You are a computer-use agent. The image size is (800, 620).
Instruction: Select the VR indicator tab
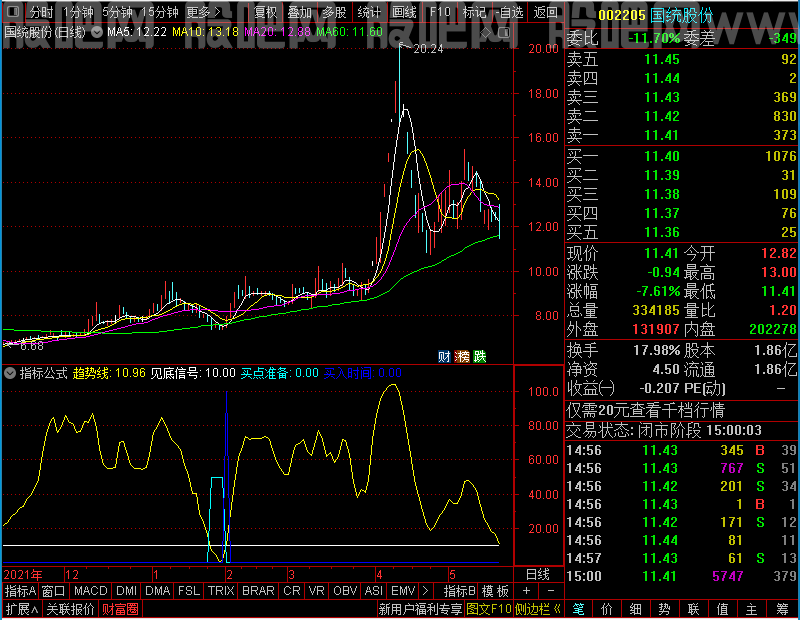316,591
